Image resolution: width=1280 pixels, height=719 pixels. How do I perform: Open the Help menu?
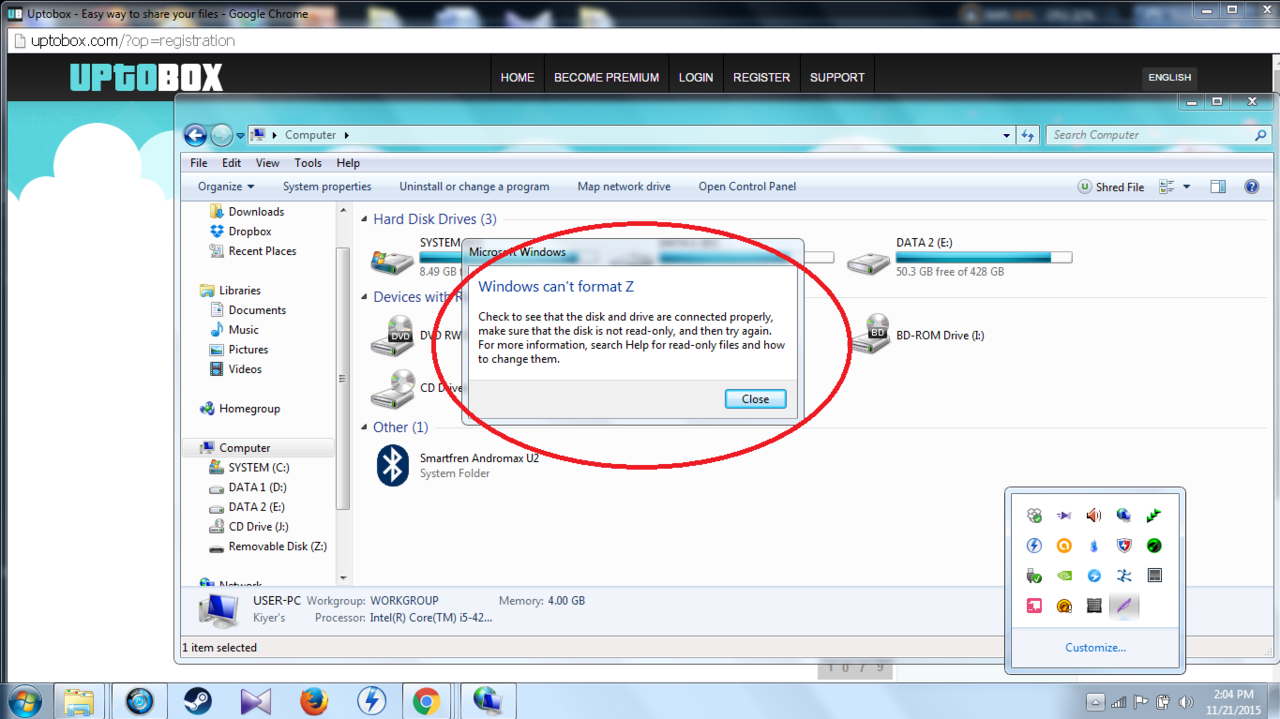click(x=348, y=163)
